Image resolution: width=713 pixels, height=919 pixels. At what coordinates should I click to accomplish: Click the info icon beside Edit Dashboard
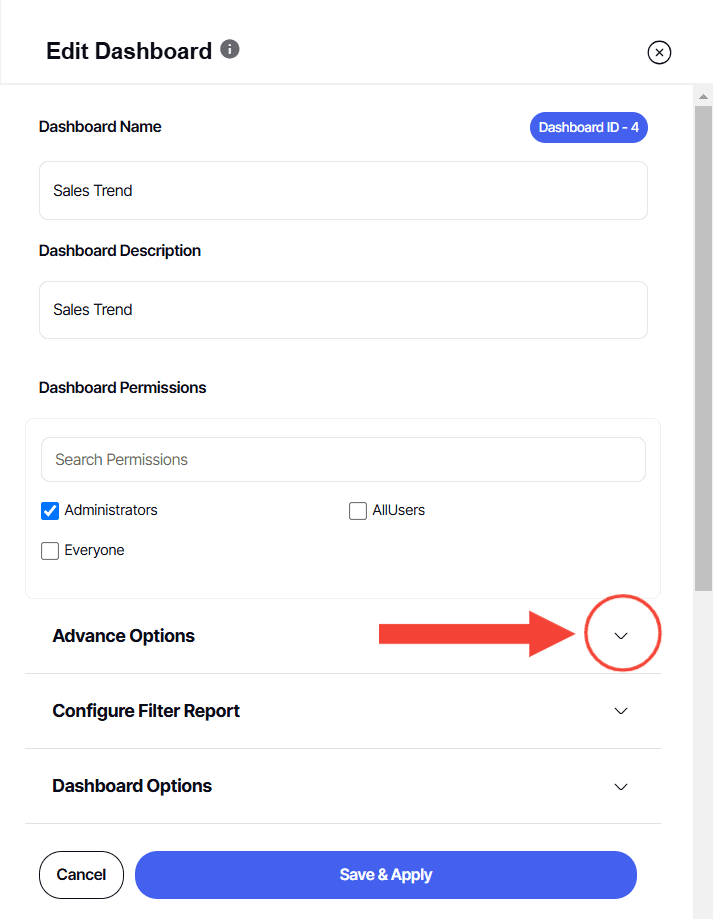230,46
